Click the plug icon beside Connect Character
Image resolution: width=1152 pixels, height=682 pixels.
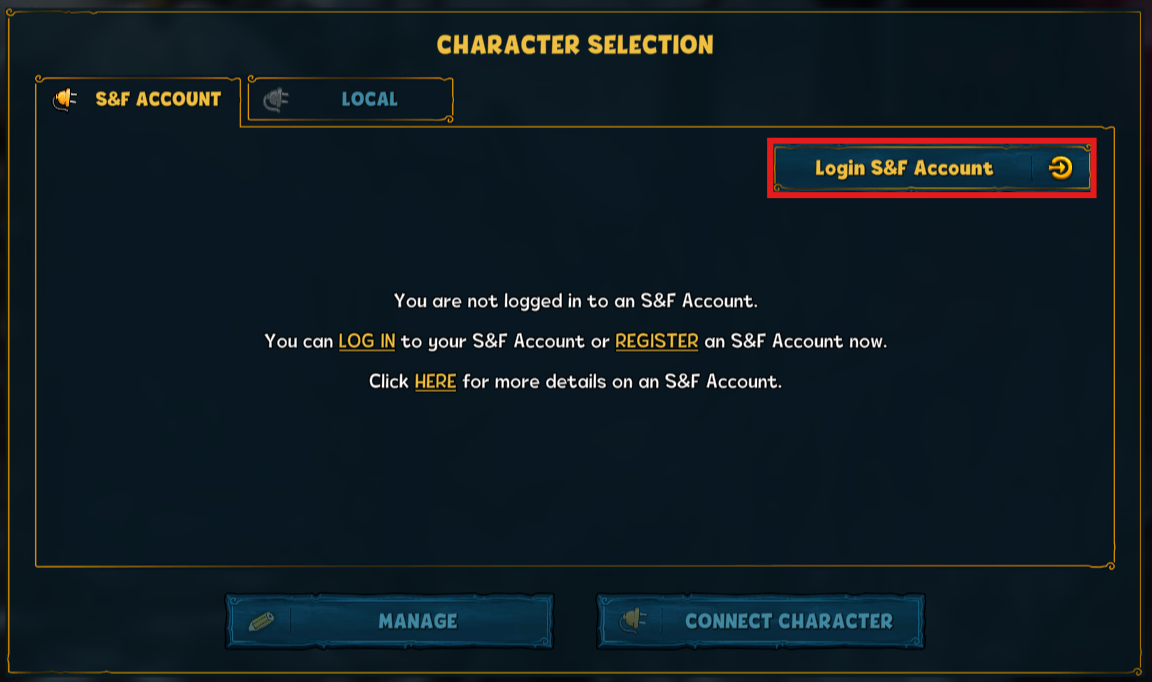coord(632,622)
